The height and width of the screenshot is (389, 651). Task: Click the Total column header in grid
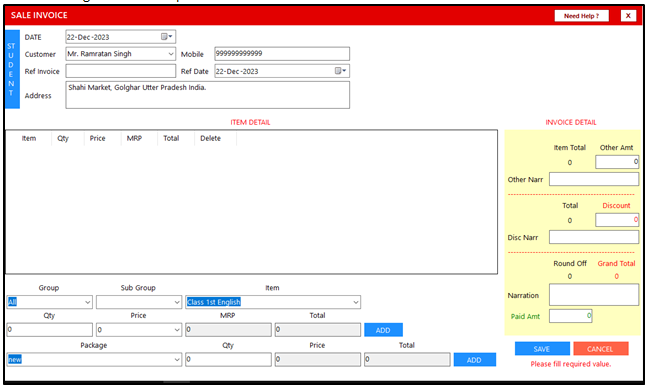(171, 138)
